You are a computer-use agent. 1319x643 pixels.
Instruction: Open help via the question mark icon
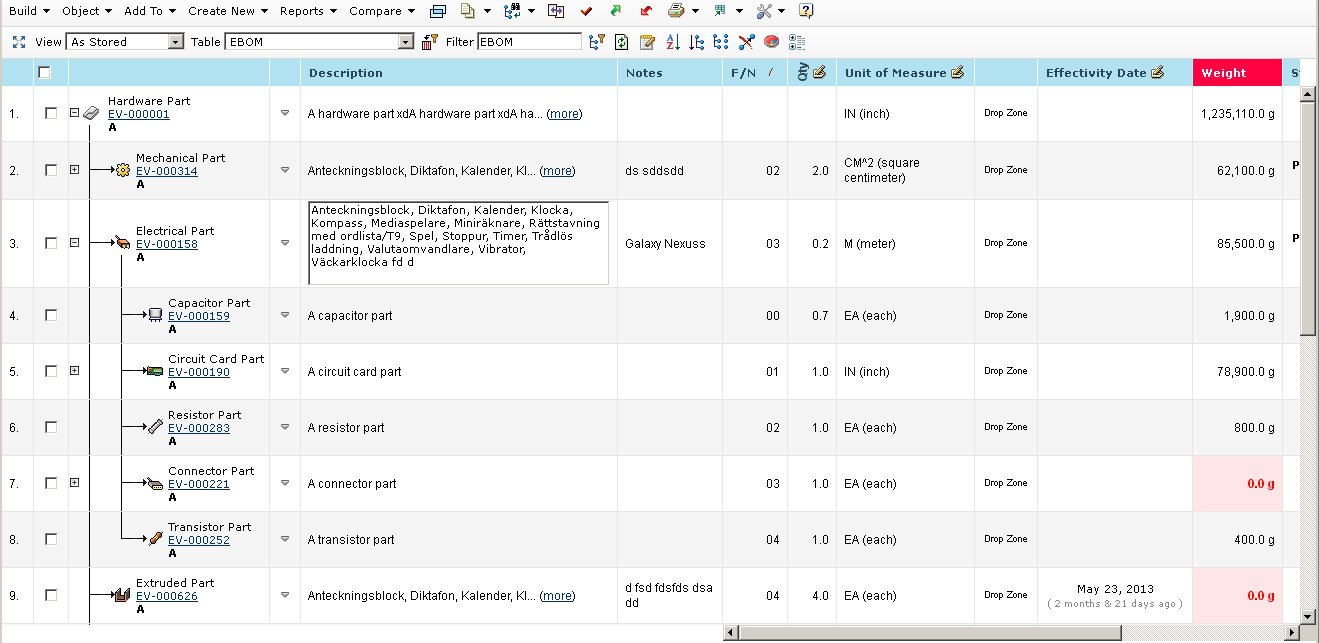806,11
